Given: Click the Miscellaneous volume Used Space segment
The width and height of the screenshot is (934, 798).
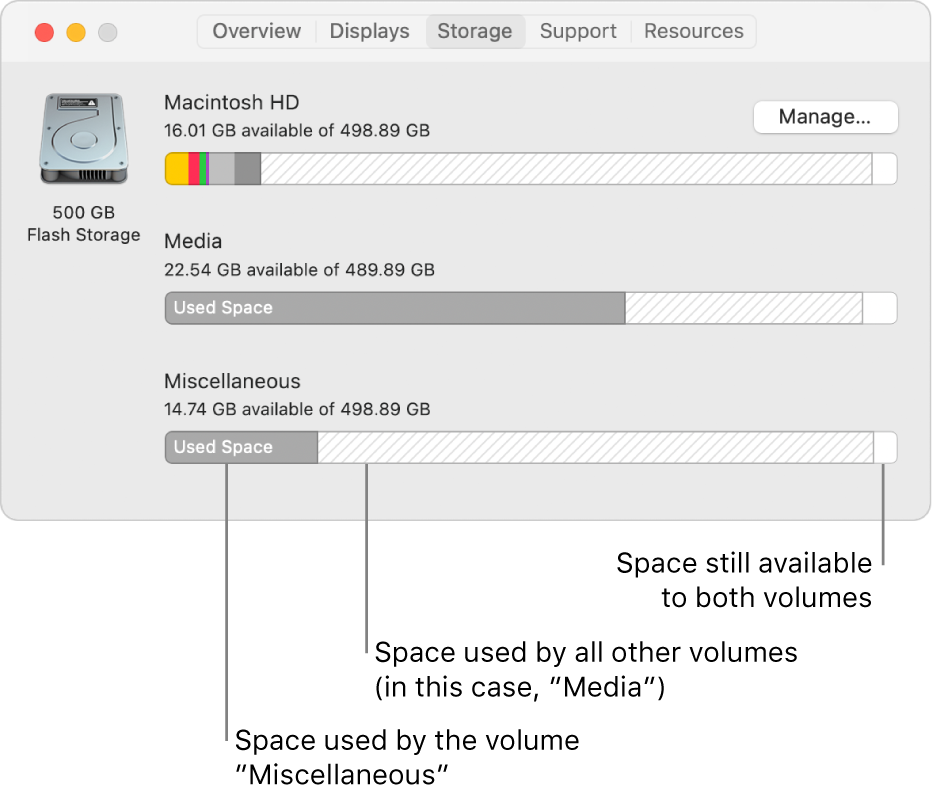Looking at the screenshot, I should [242, 447].
